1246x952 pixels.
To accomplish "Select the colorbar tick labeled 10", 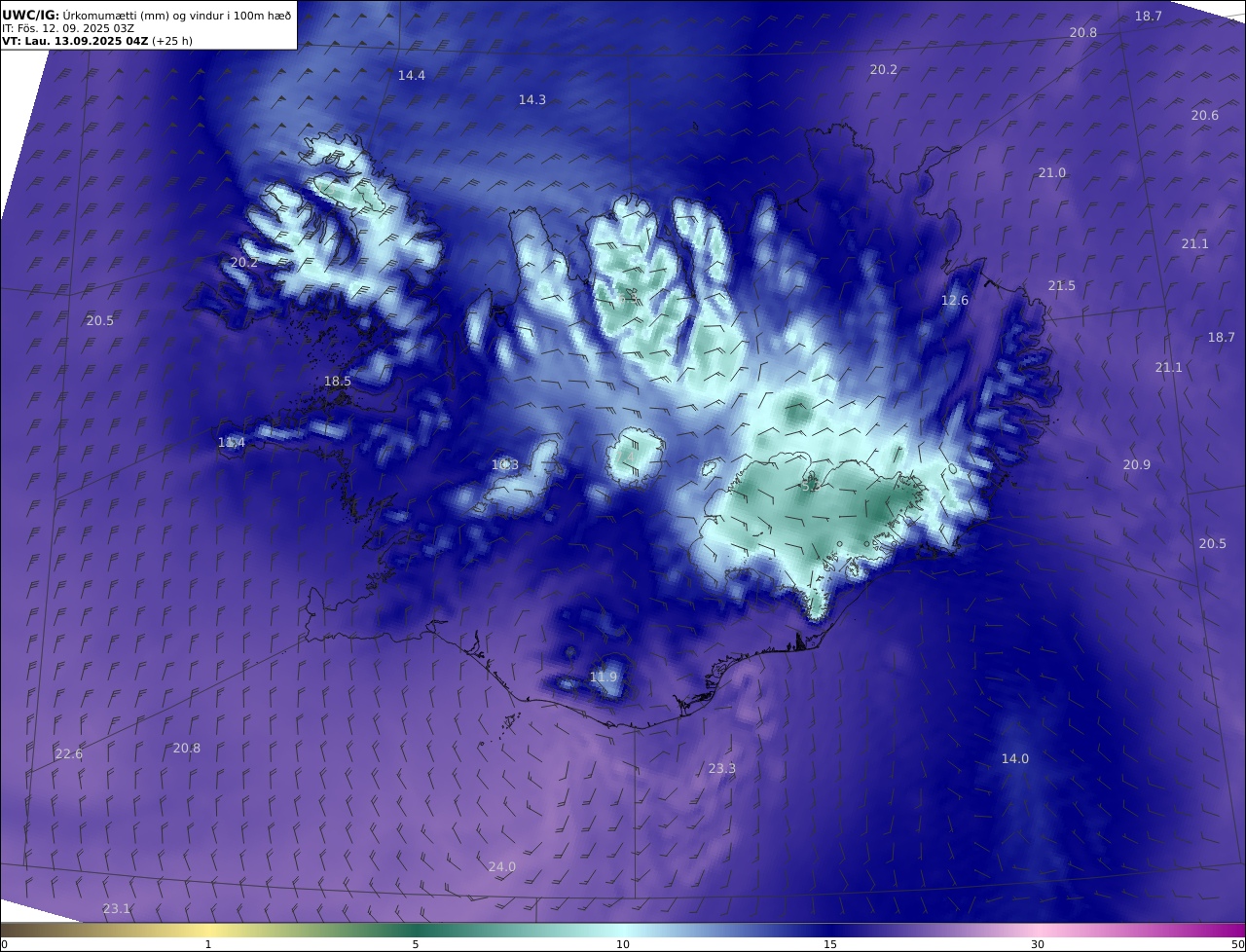I will [623, 944].
